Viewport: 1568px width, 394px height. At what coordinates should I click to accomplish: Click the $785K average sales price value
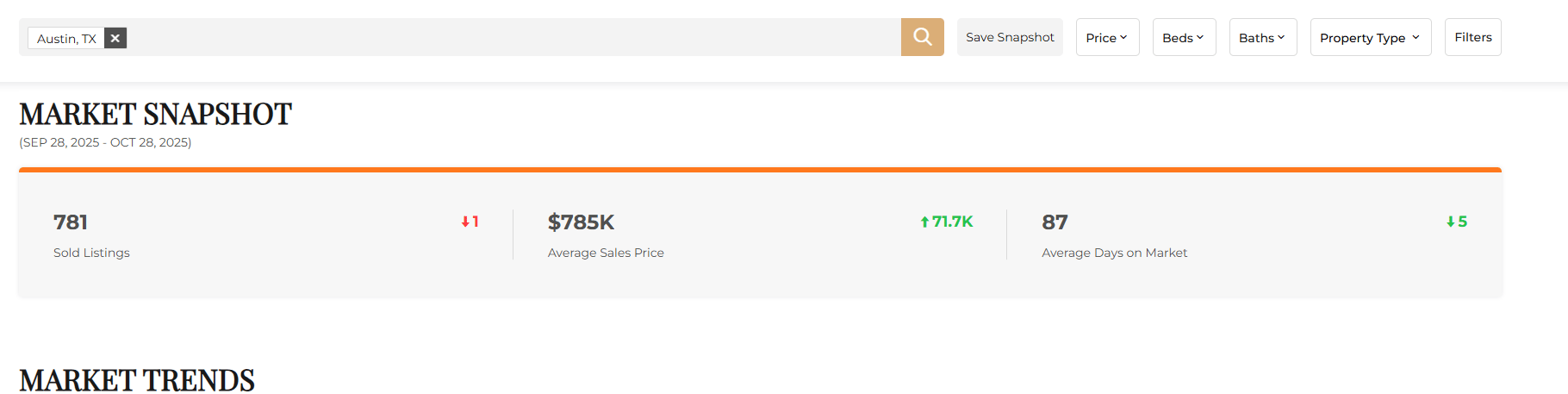pos(581,222)
